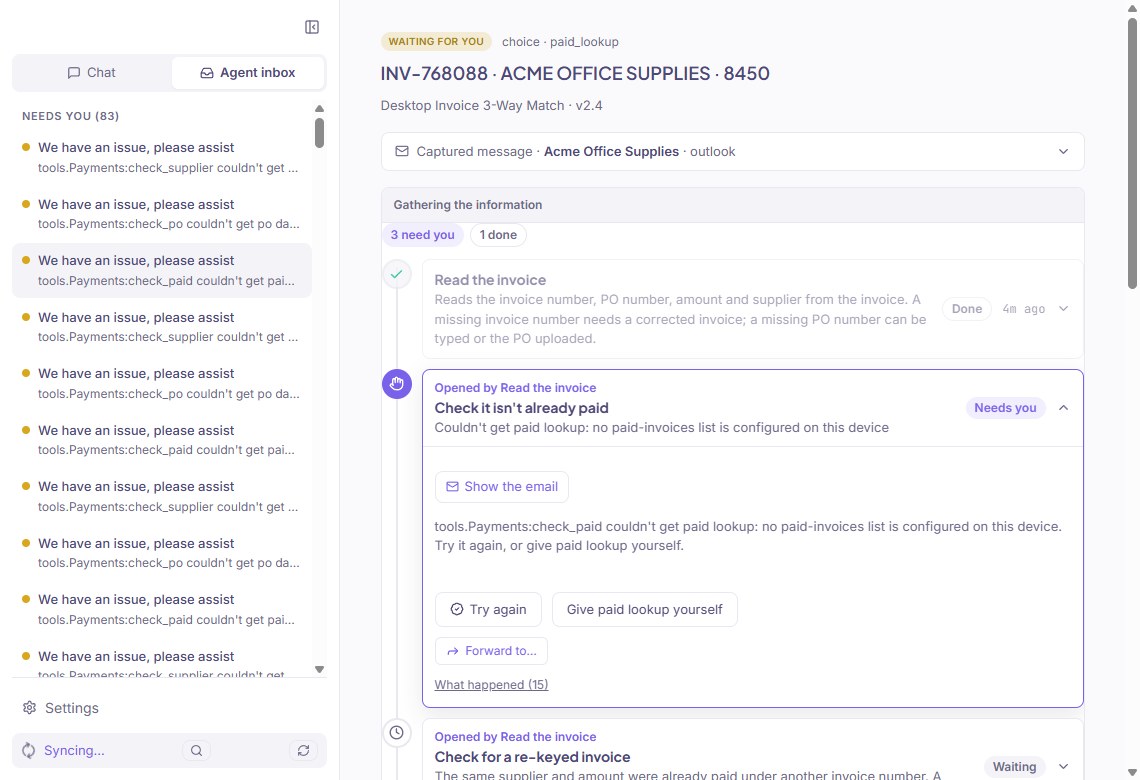The width and height of the screenshot is (1140, 780).
Task: Collapse the Check it isn't already paid step
Action: (x=1064, y=408)
